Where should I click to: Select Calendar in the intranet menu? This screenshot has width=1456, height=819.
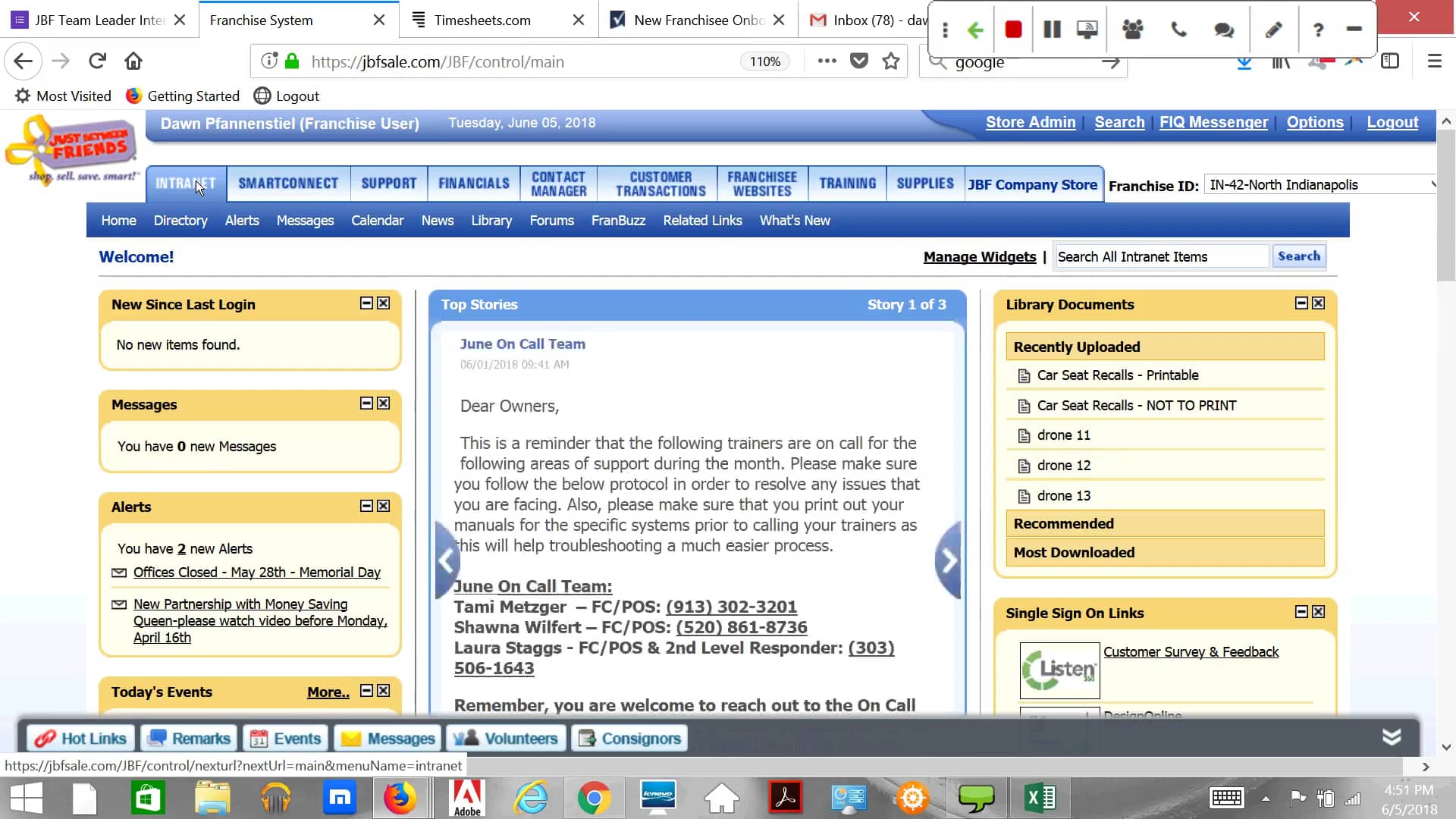pyautogui.click(x=377, y=221)
